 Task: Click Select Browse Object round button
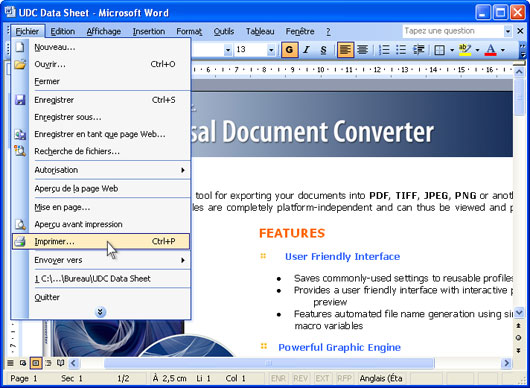pos(519,338)
